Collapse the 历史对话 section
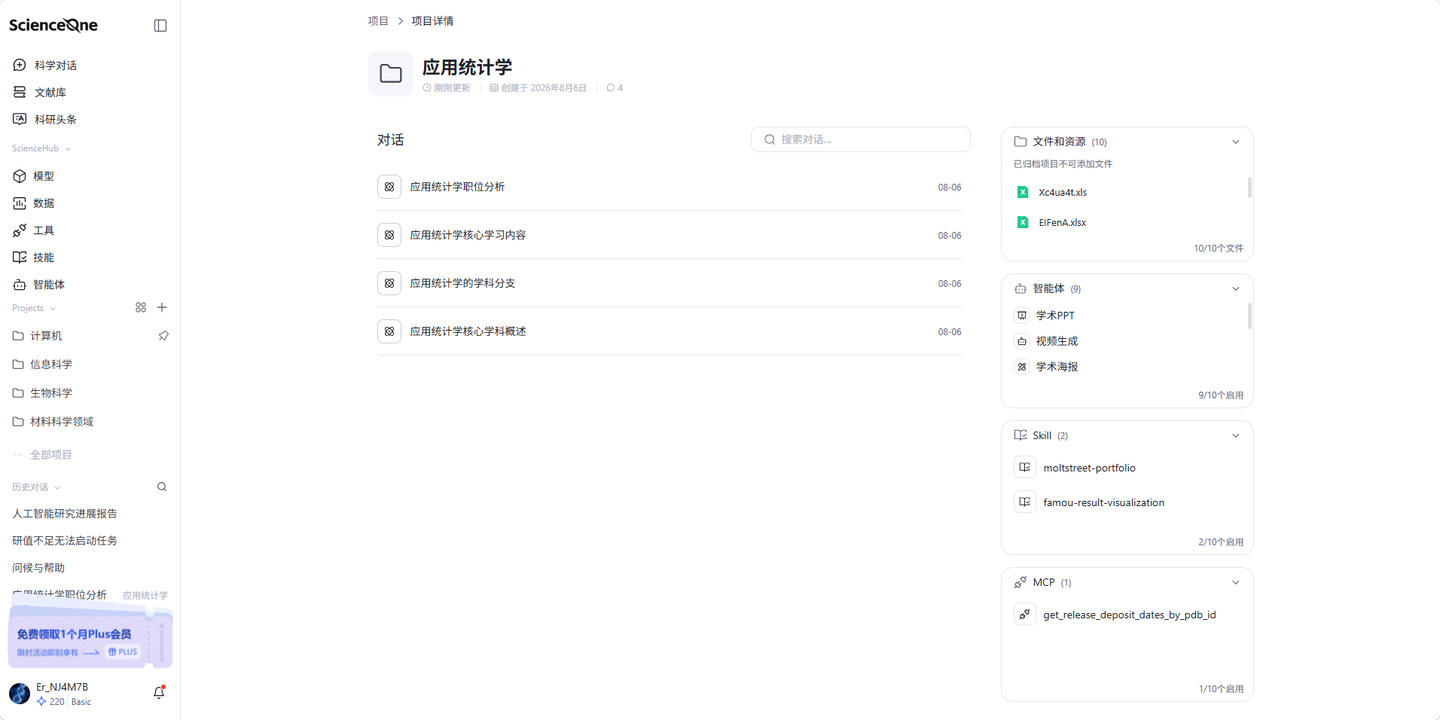Image resolution: width=1440 pixels, height=720 pixels. coord(57,488)
